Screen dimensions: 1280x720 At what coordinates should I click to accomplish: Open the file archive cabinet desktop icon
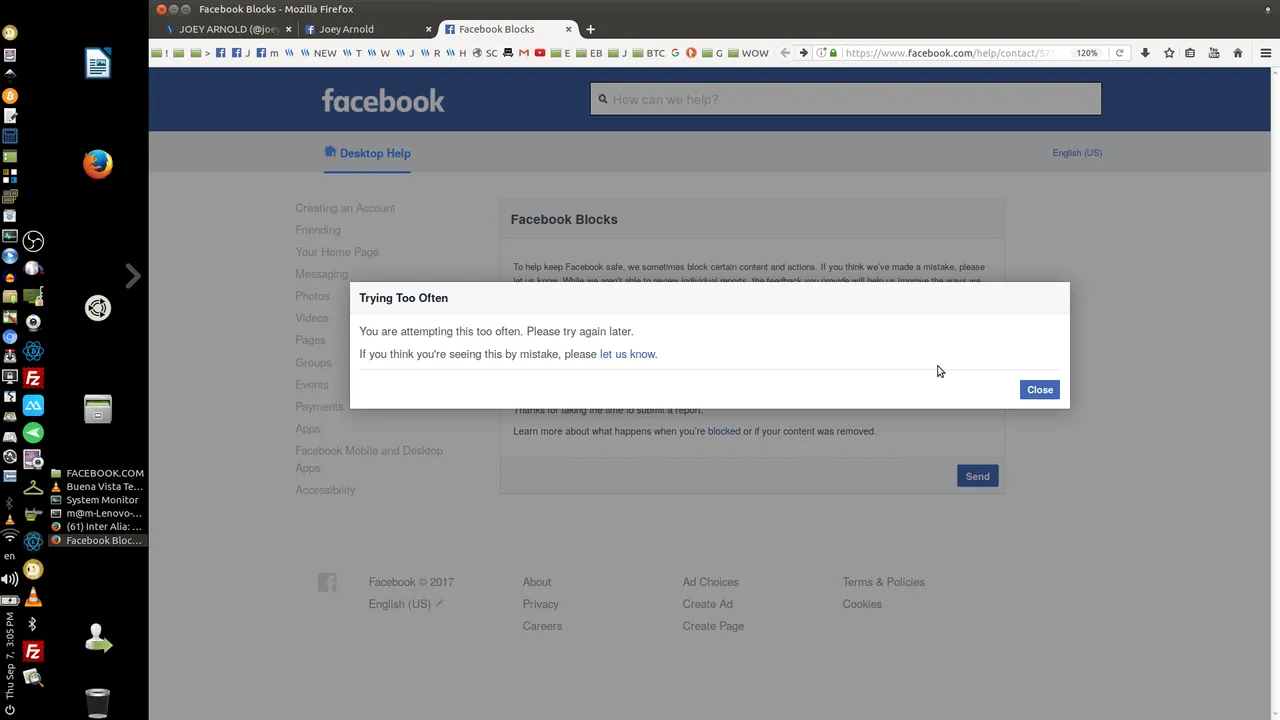pos(98,409)
